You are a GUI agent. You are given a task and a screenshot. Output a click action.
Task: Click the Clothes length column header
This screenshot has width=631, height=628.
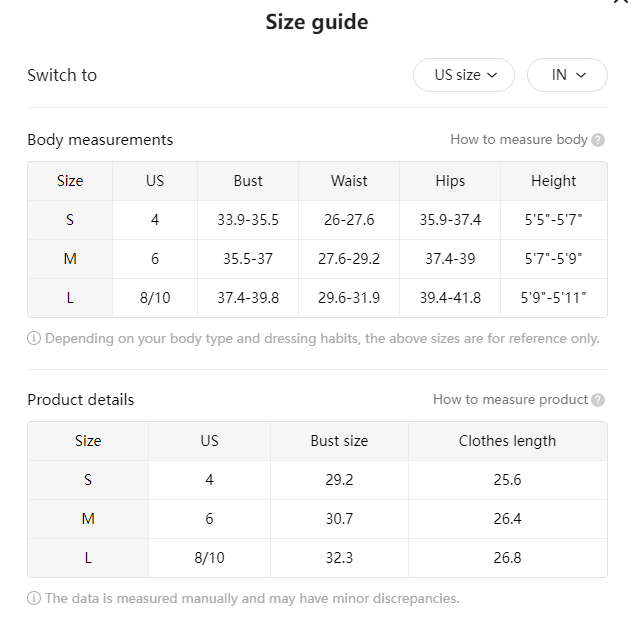coord(507,441)
